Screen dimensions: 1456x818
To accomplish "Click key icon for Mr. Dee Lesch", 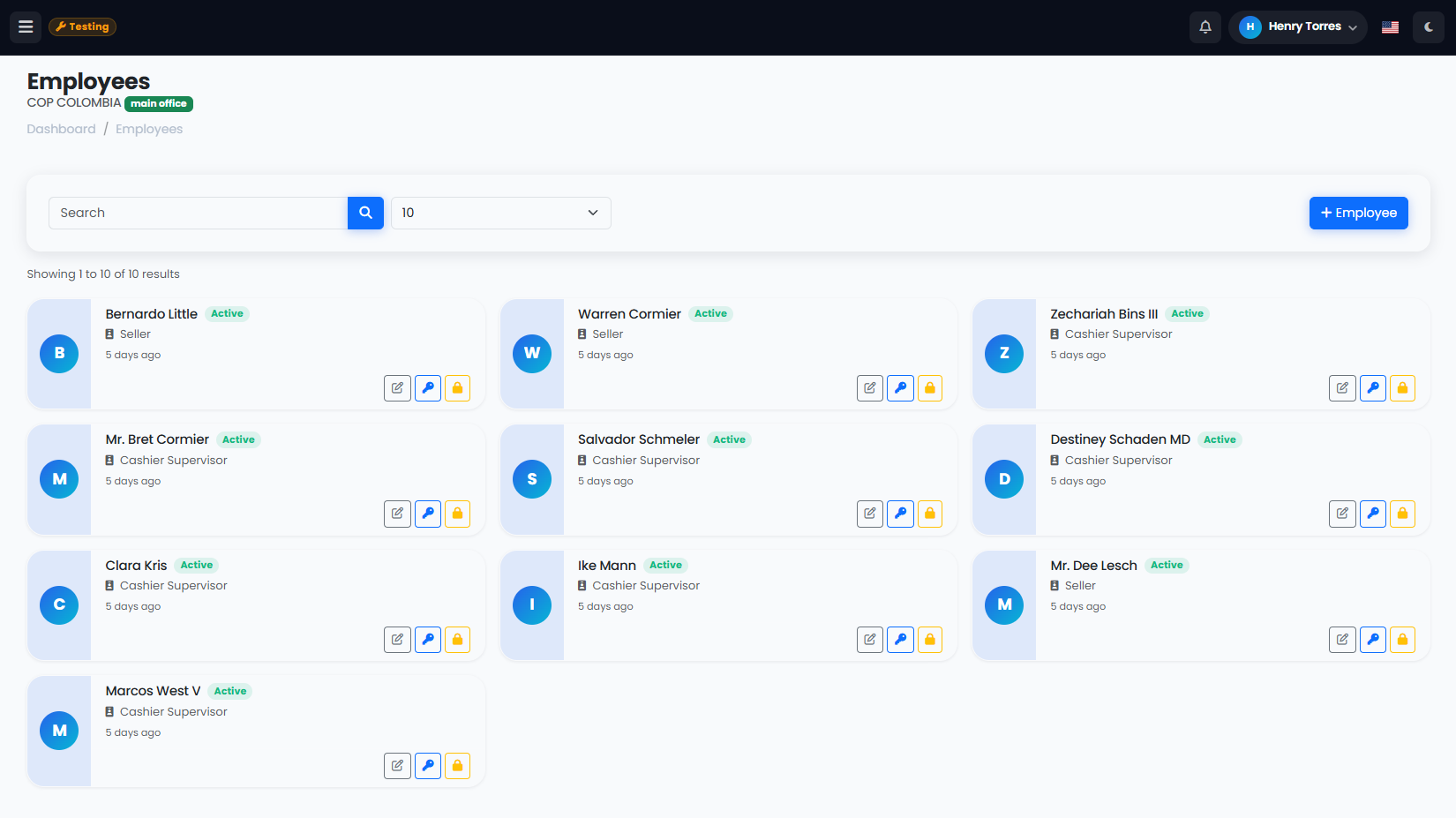I will click(x=1373, y=640).
